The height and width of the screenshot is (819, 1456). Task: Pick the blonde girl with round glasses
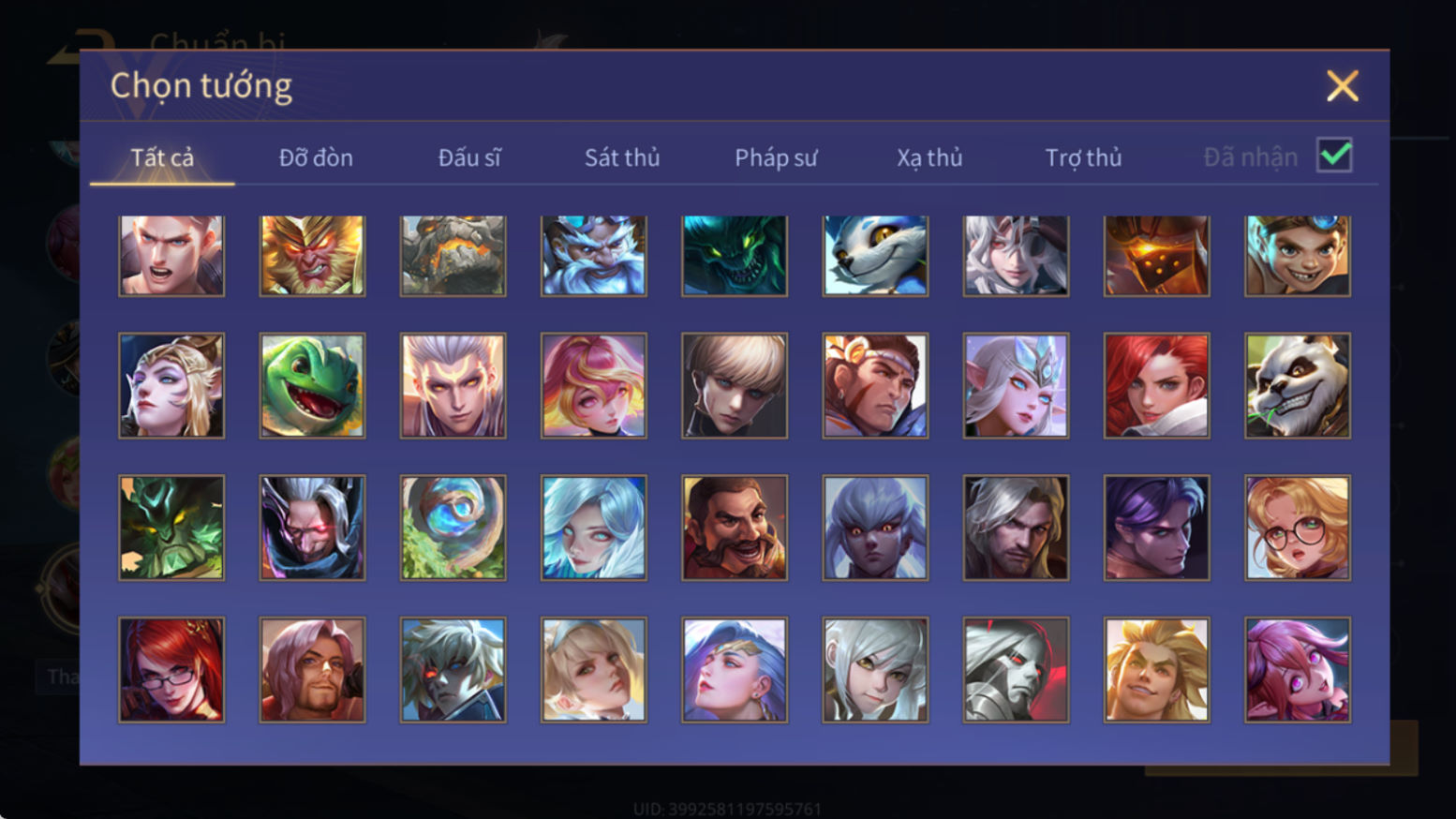[x=1298, y=528]
